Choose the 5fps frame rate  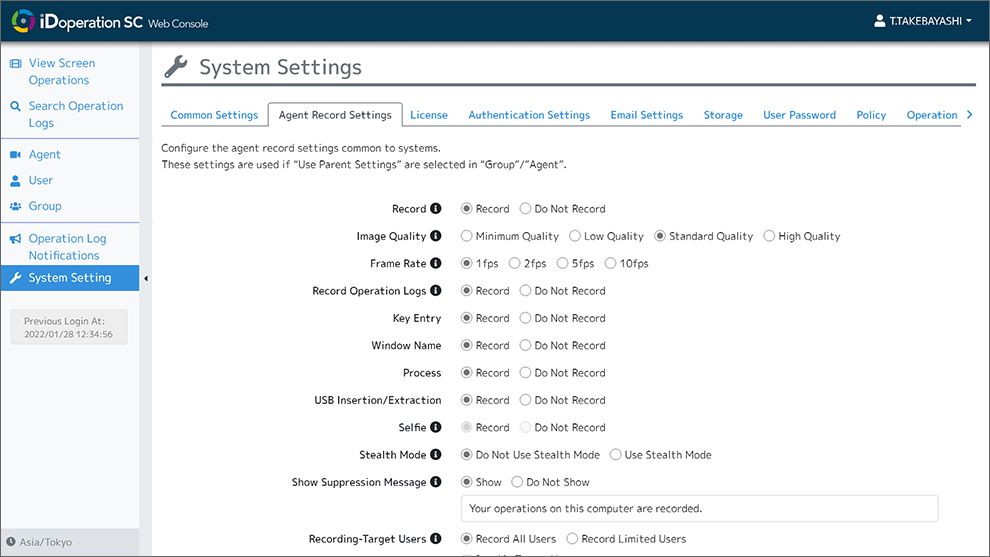tap(563, 263)
